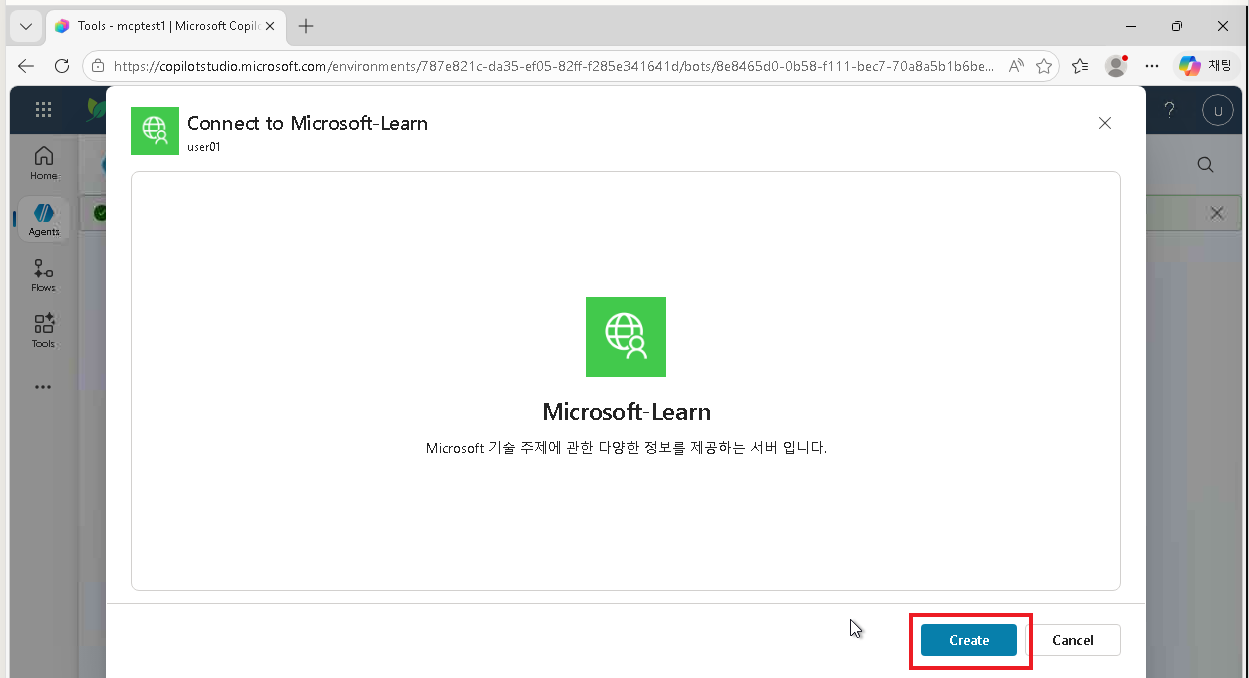Image resolution: width=1249 pixels, height=678 pixels.
Task: Open the Copilot 채팅 button
Action: coord(1206,66)
